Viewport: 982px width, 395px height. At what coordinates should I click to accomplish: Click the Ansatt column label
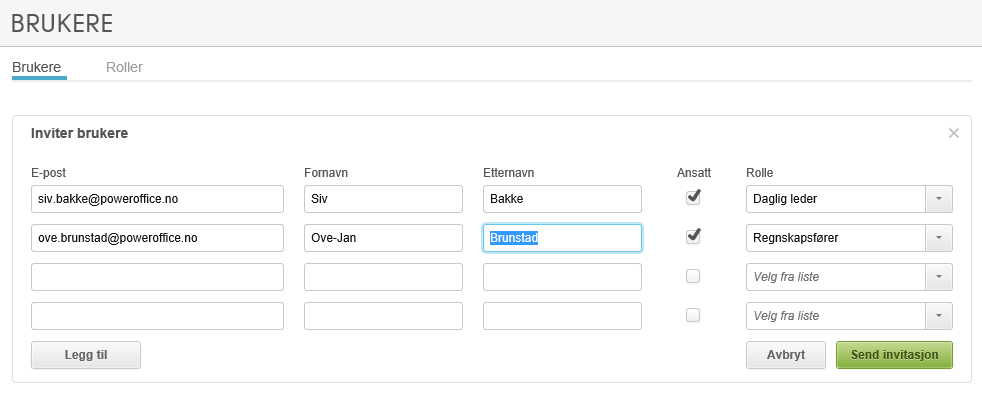coord(694,173)
